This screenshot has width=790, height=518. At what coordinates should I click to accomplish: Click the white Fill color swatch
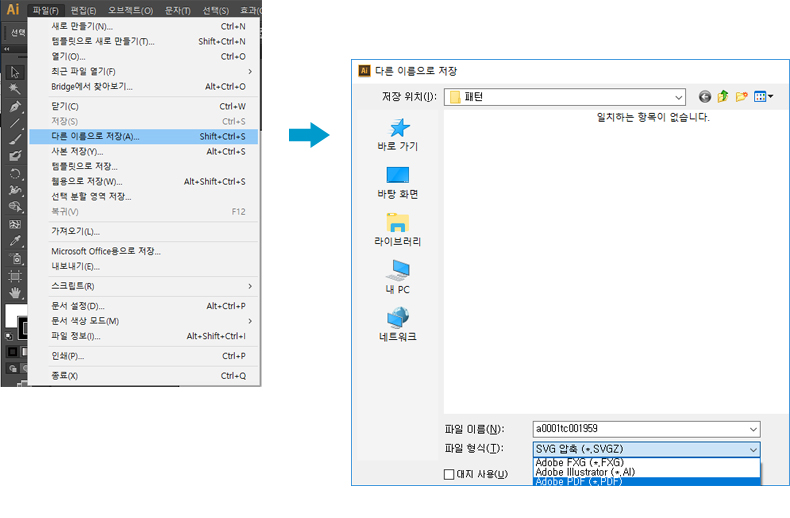pos(12,315)
